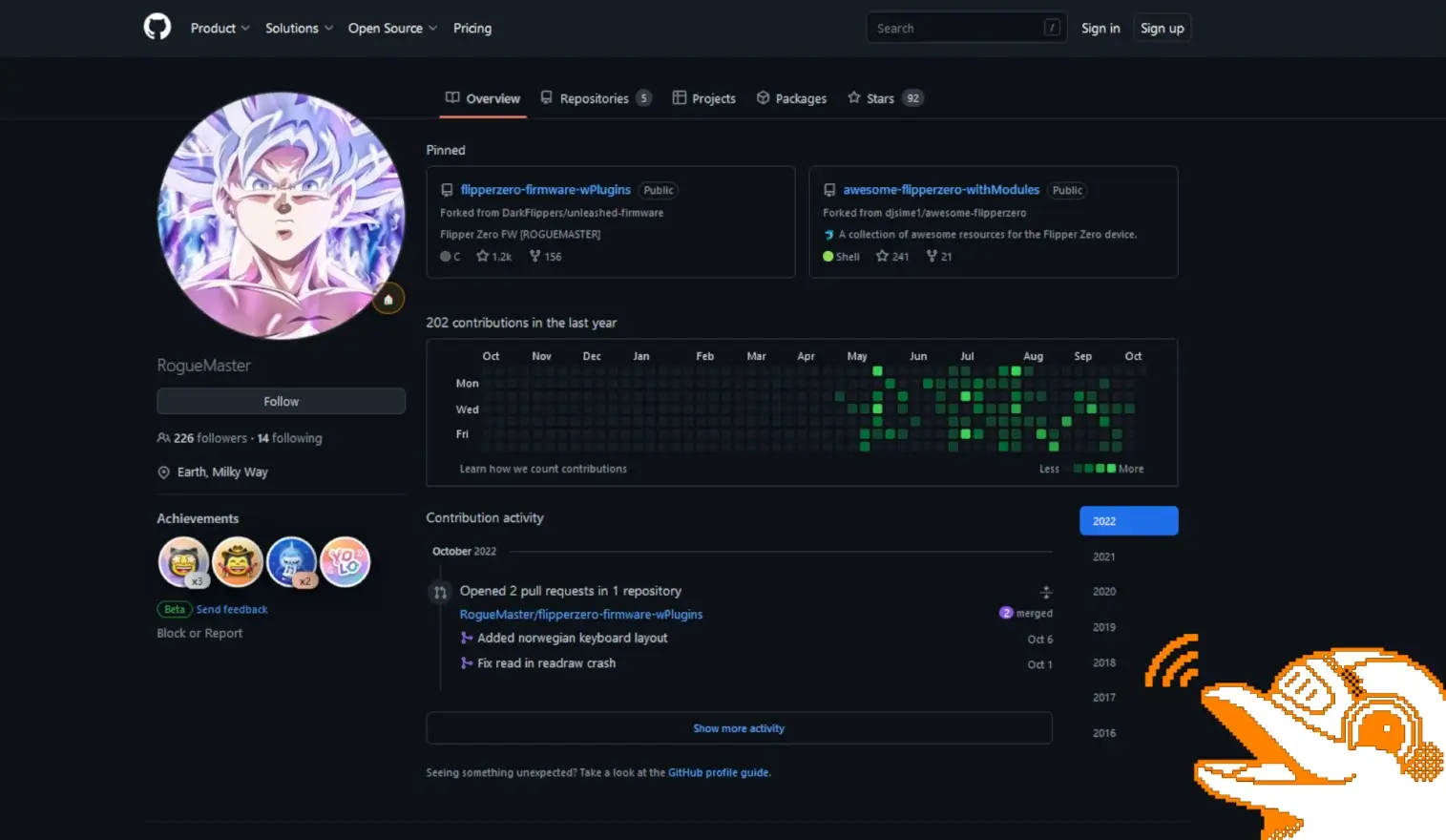Click the GitHub search input field
Viewport: 1446px width, 840px height.
958,29
